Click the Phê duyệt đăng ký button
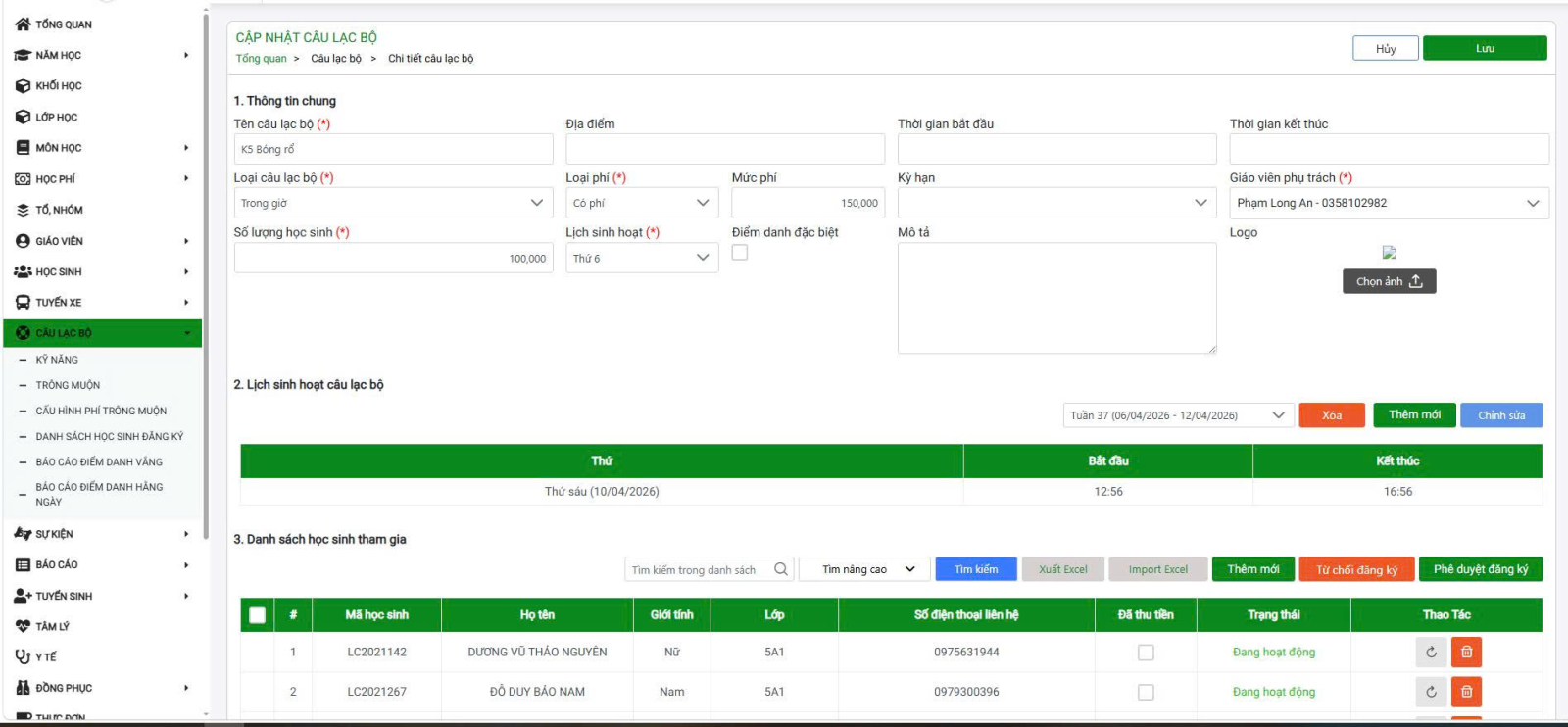The image size is (1568, 727). 1480,569
